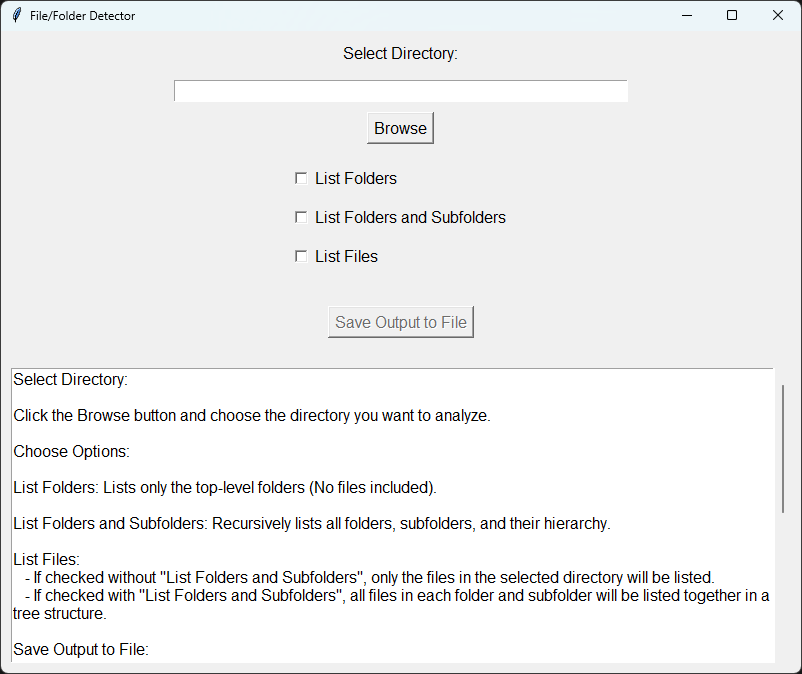Image resolution: width=802 pixels, height=674 pixels.
Task: Click the scrollbar track below the thumb
Action: [783, 590]
